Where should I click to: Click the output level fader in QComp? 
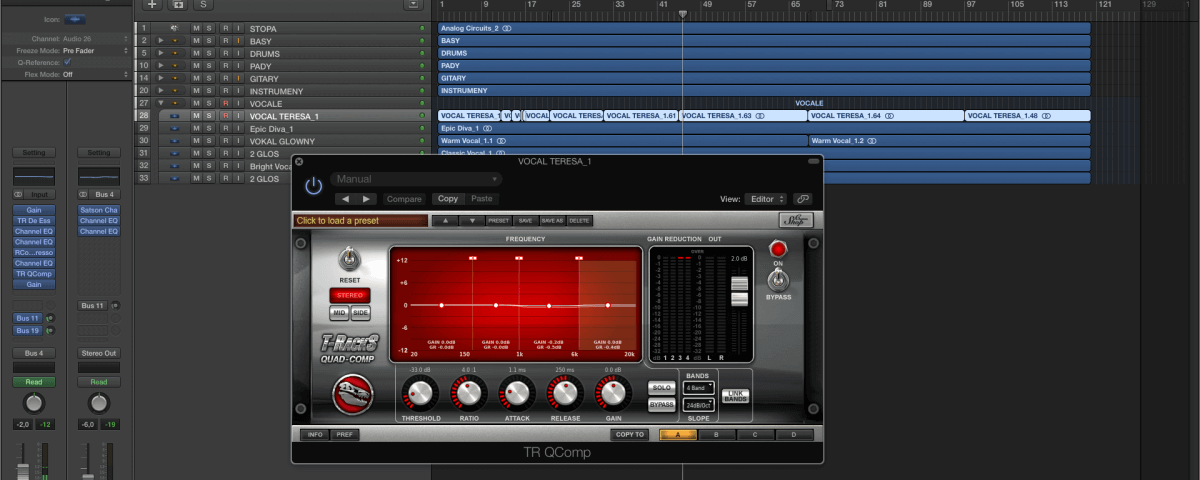click(x=740, y=292)
